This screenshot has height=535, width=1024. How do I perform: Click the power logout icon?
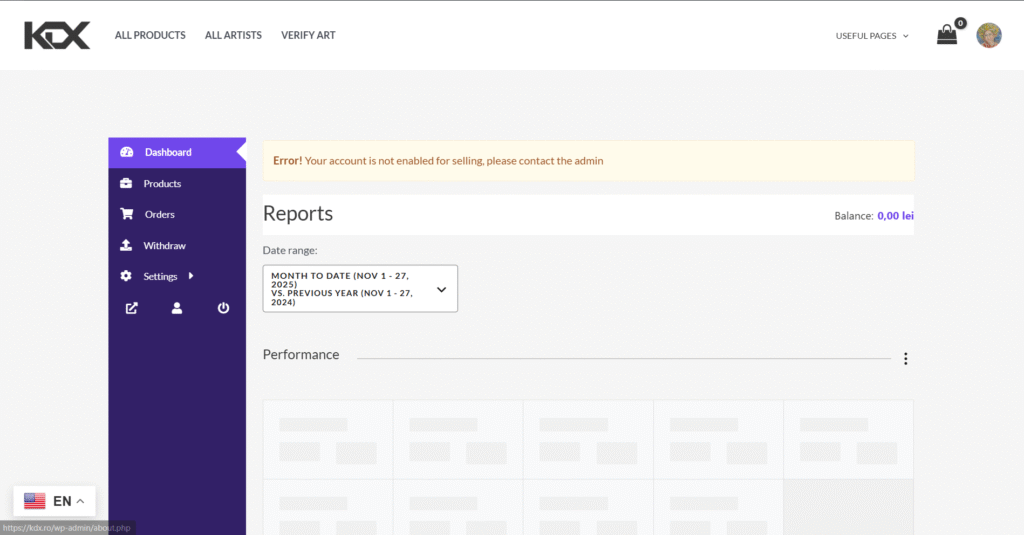(x=223, y=308)
